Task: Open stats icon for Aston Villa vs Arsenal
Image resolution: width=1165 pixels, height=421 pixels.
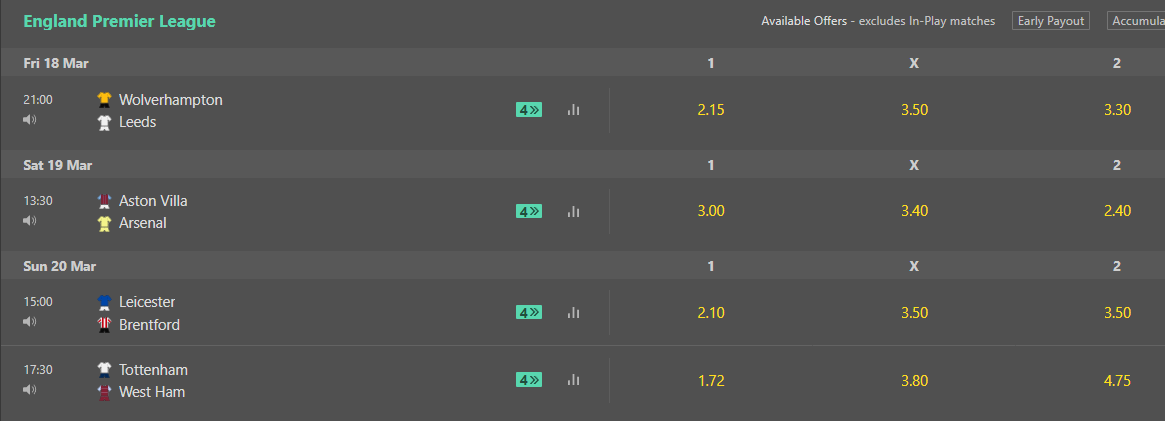Action: pyautogui.click(x=573, y=212)
